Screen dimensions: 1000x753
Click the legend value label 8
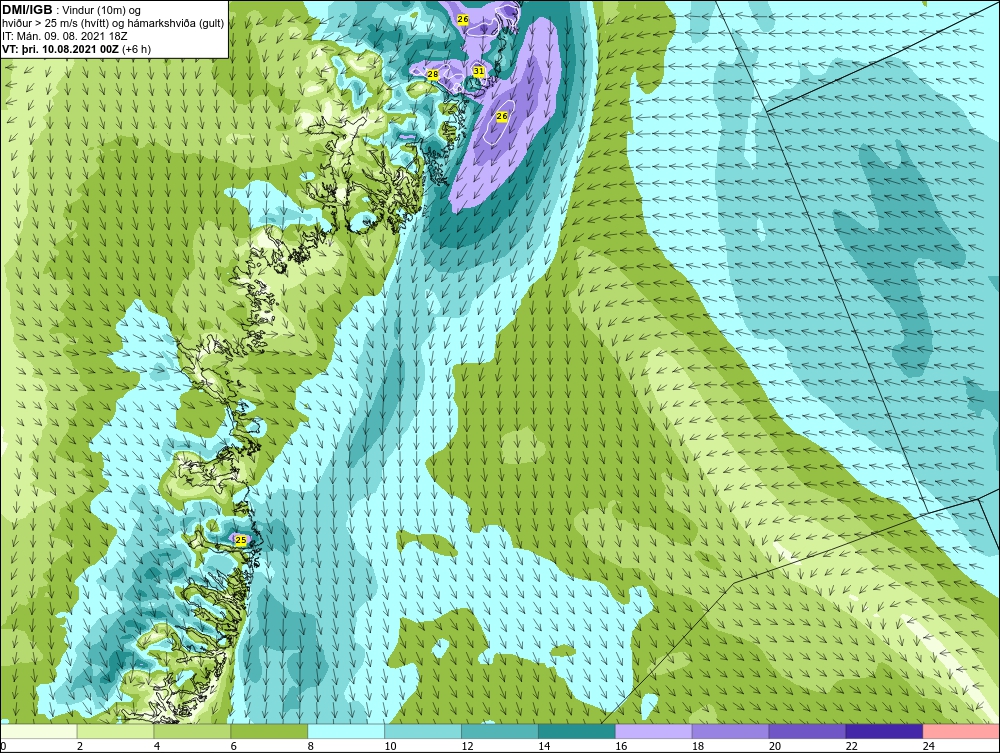(311, 746)
